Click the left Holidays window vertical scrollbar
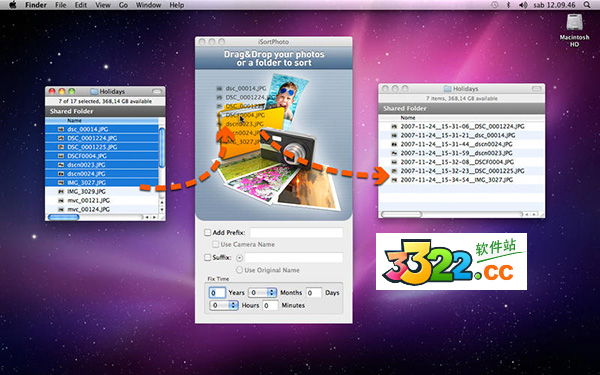 tap(162, 165)
